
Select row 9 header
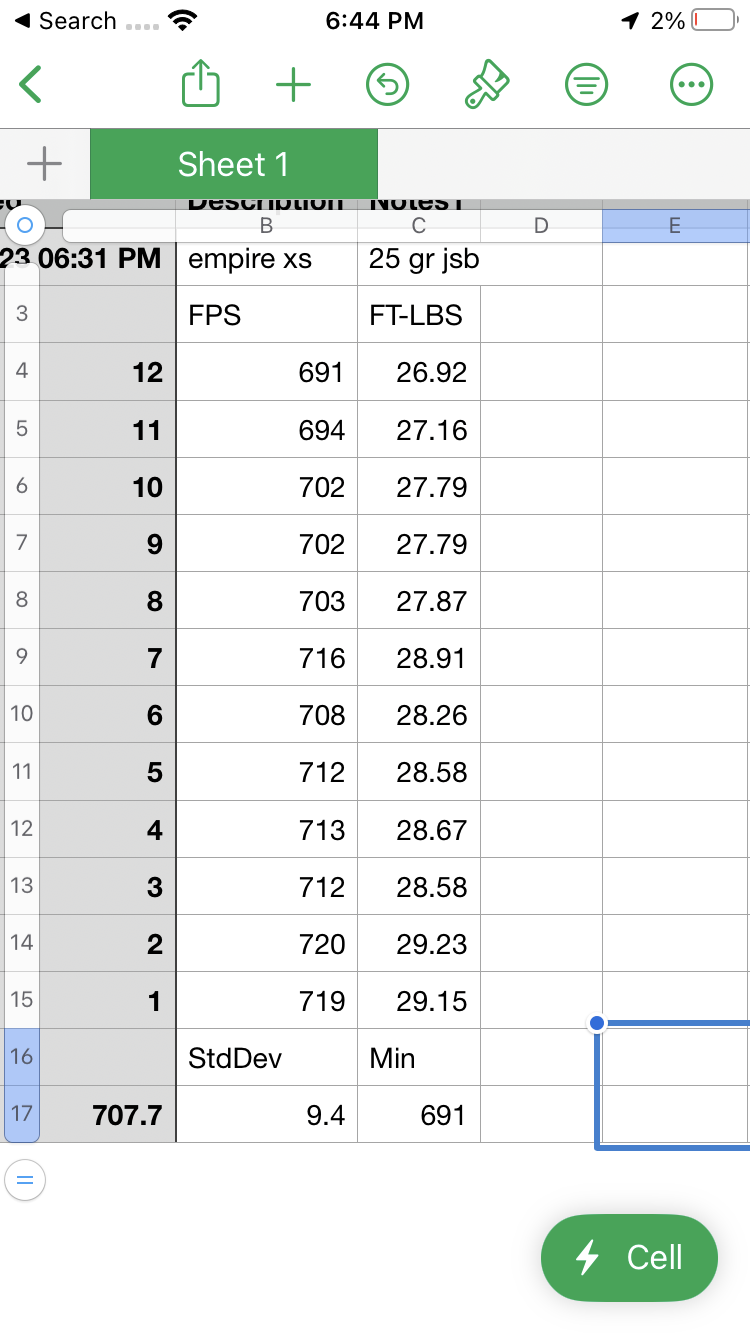[x=22, y=657]
